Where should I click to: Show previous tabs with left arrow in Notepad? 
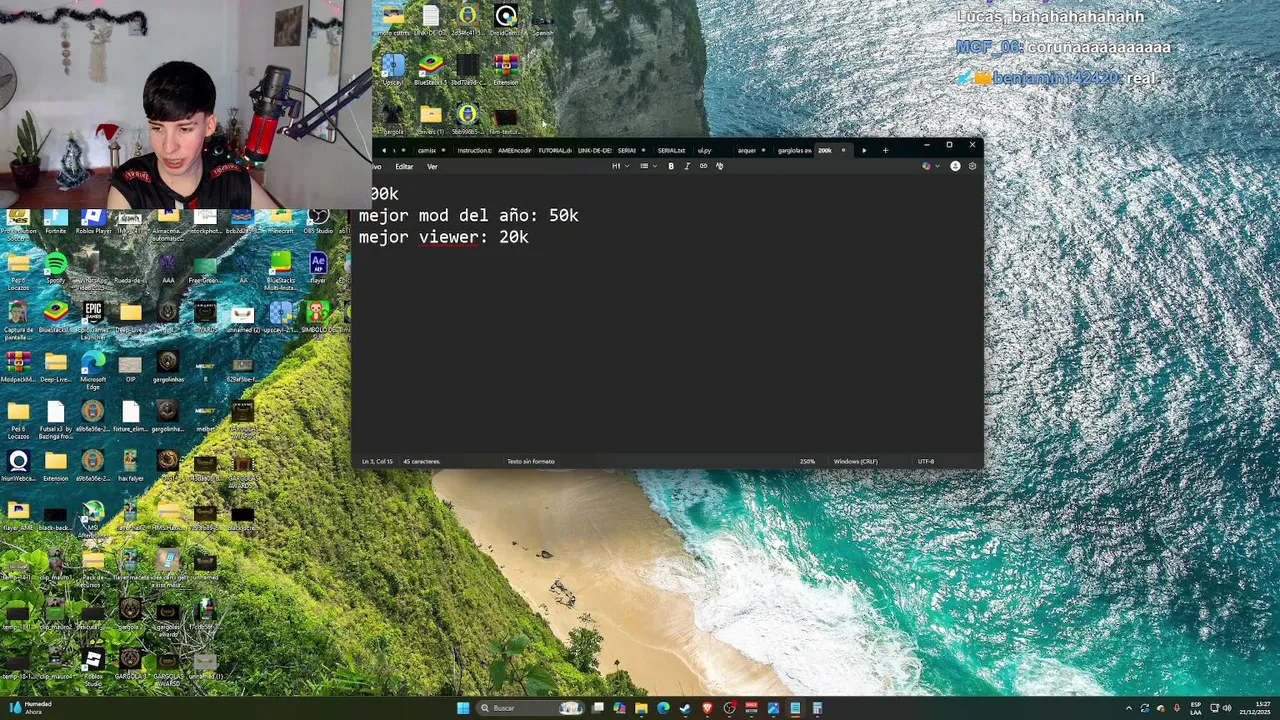[x=384, y=151]
